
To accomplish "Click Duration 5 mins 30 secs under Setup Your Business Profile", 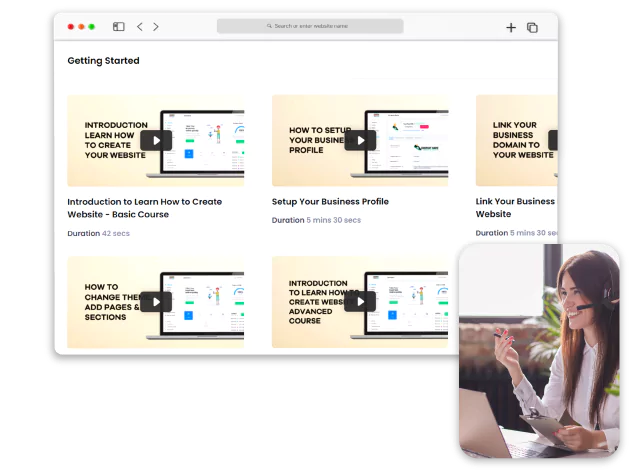I will tap(316, 220).
